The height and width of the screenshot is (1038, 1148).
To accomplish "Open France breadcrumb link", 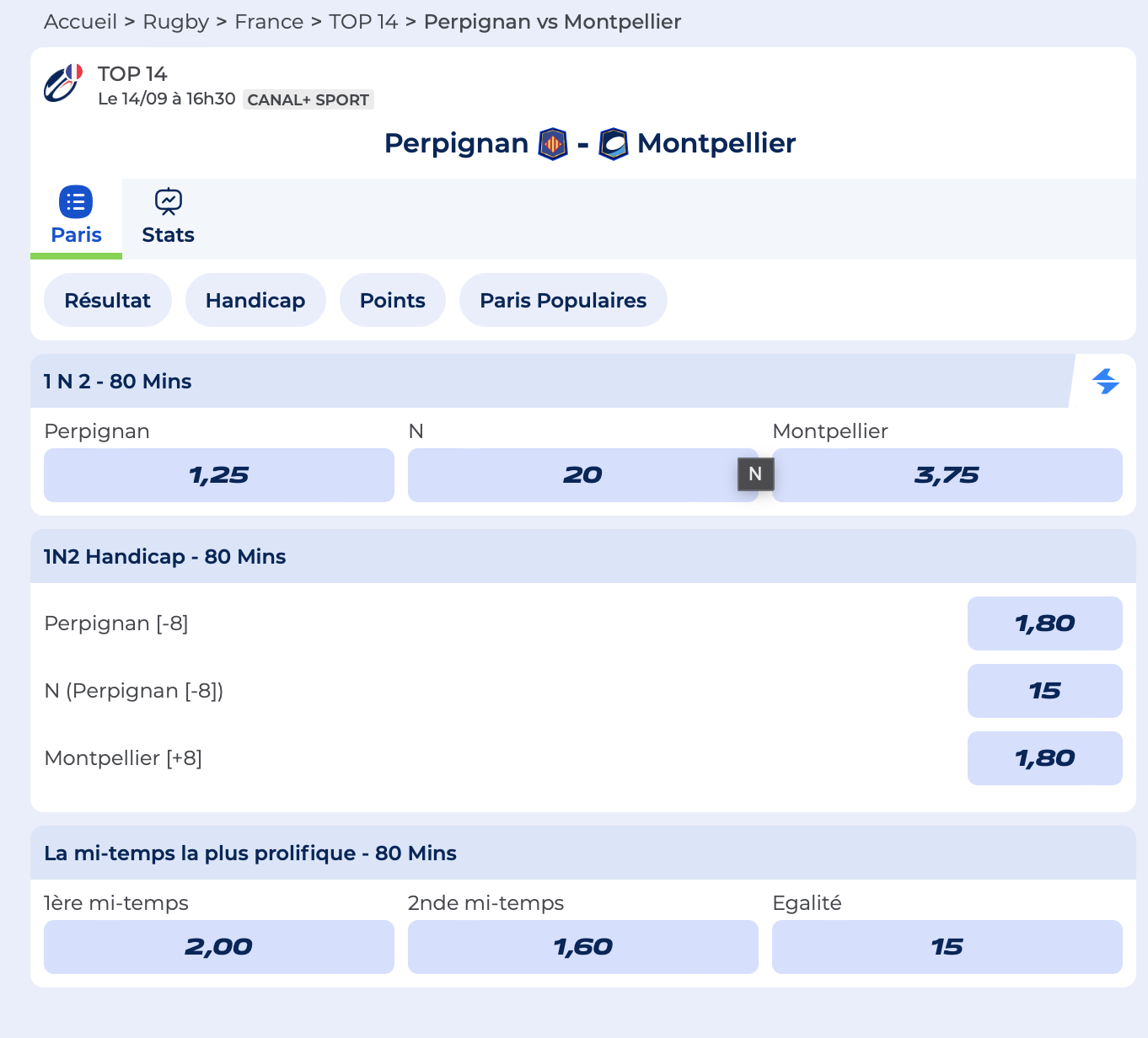I will click(269, 22).
